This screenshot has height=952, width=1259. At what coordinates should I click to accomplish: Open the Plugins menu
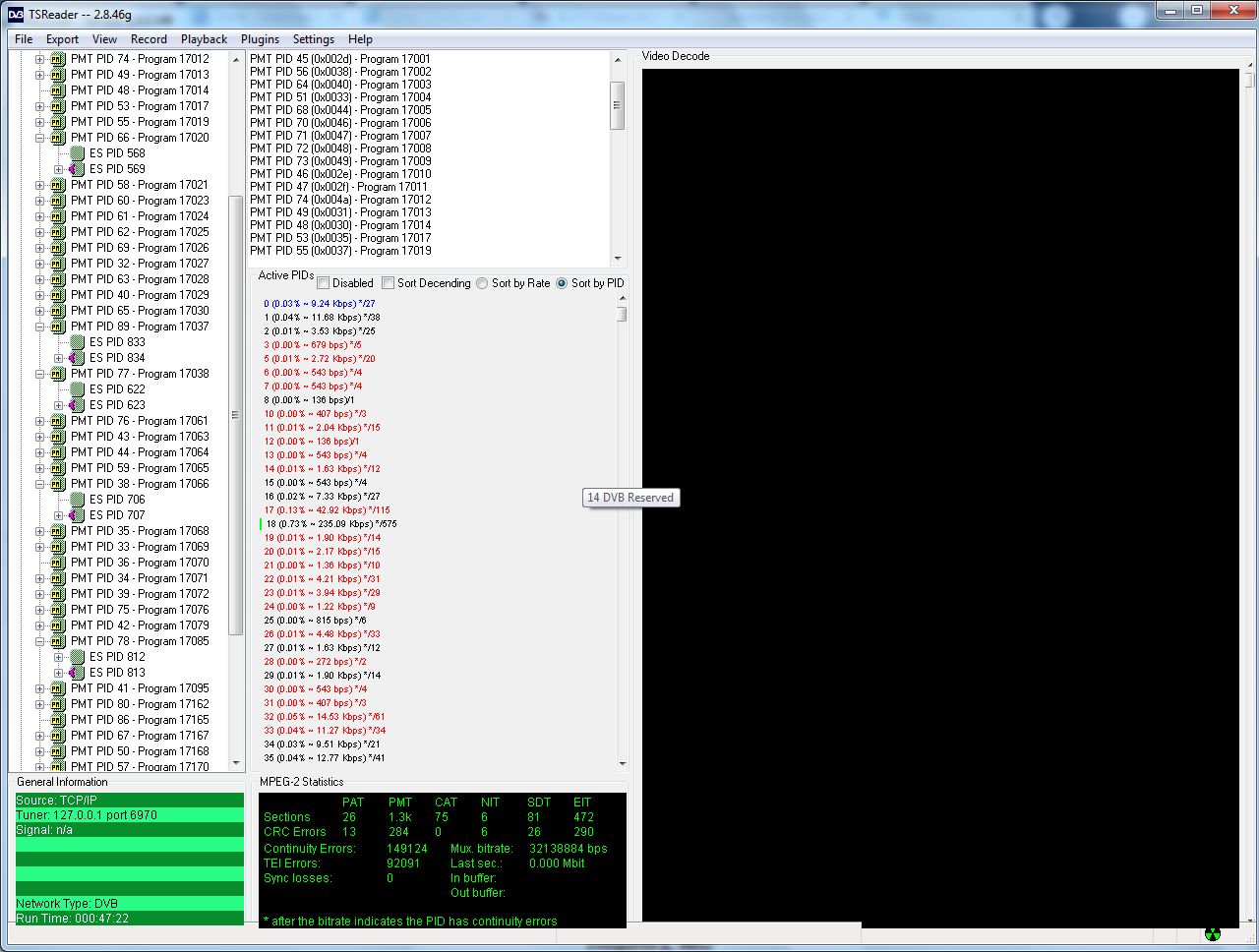[x=260, y=39]
